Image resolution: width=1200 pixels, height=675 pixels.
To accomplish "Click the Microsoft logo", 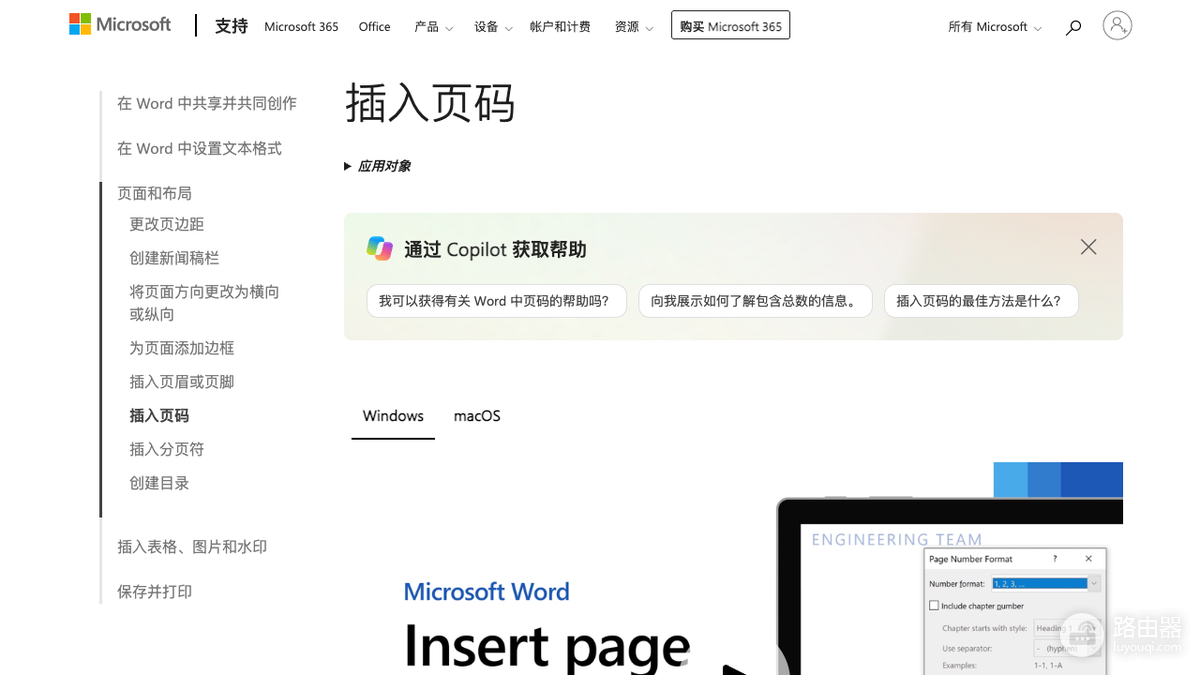I will 120,25.
